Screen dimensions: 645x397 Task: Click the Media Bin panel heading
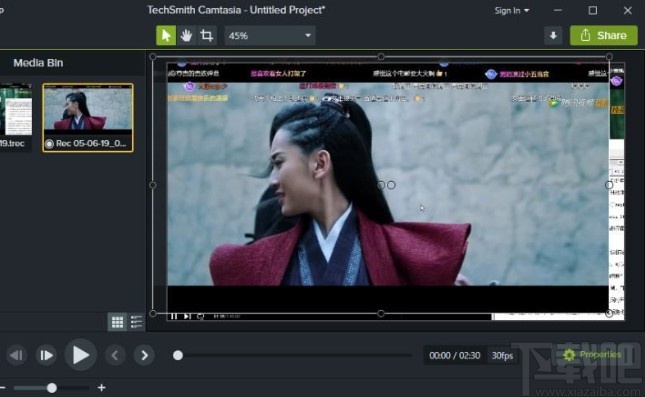(38, 63)
